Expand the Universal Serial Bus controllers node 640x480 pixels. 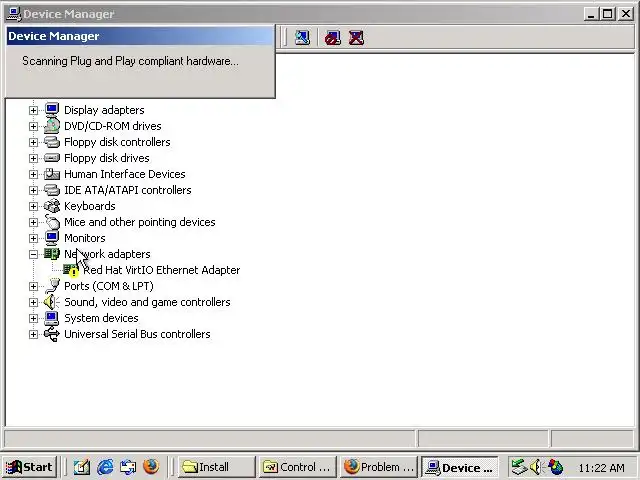[x=33, y=334]
